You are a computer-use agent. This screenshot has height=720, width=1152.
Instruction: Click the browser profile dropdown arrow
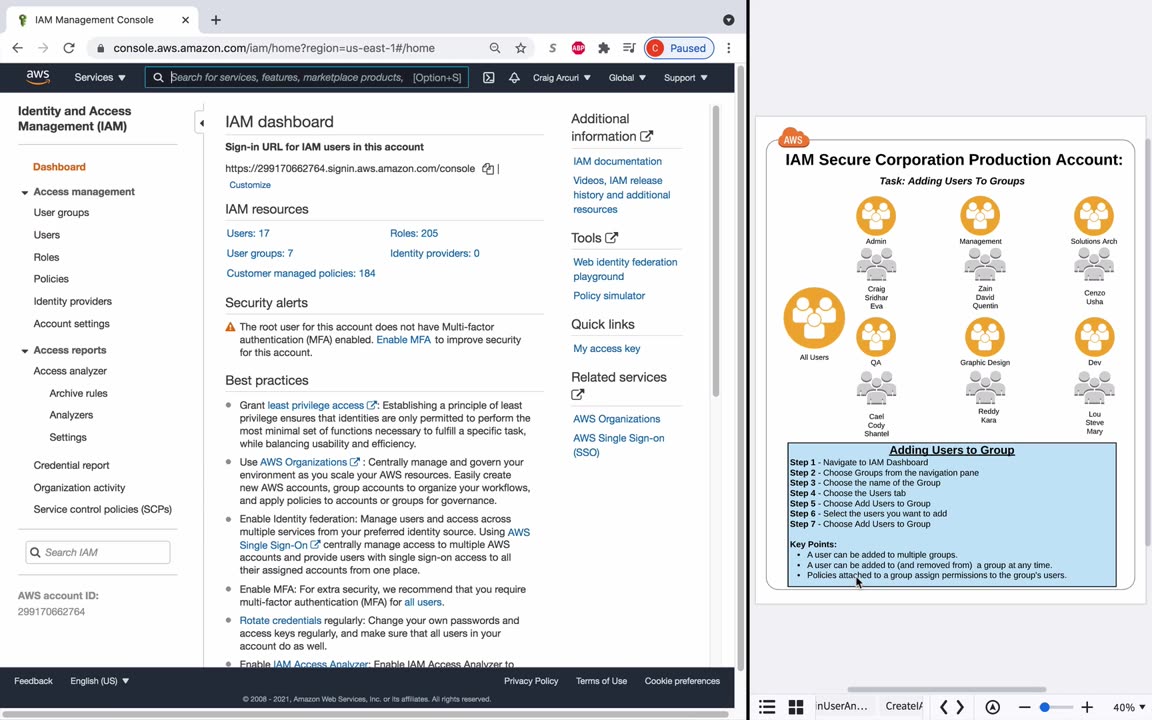coord(729,20)
